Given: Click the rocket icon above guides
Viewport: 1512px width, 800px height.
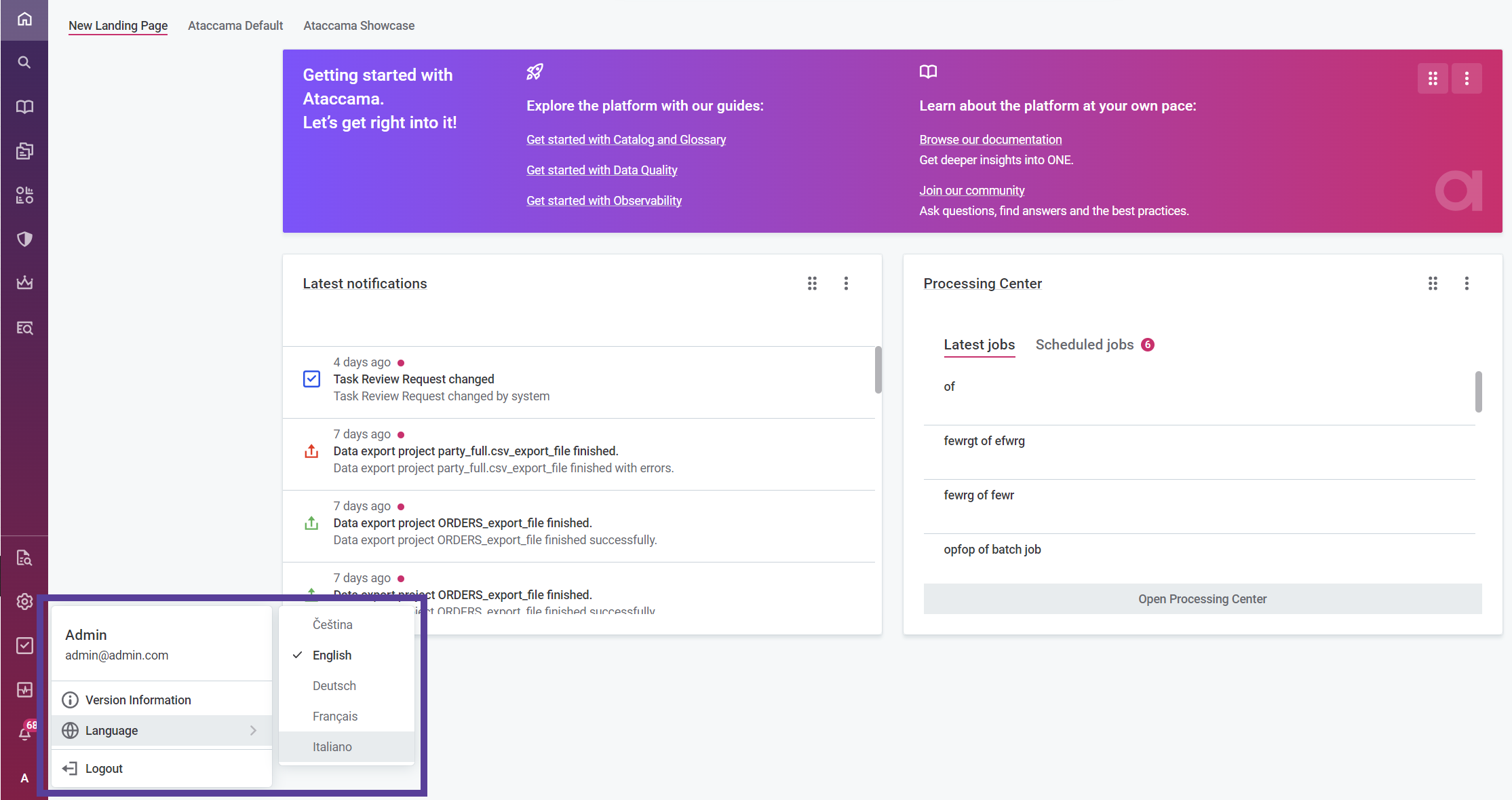Looking at the screenshot, I should pos(535,72).
